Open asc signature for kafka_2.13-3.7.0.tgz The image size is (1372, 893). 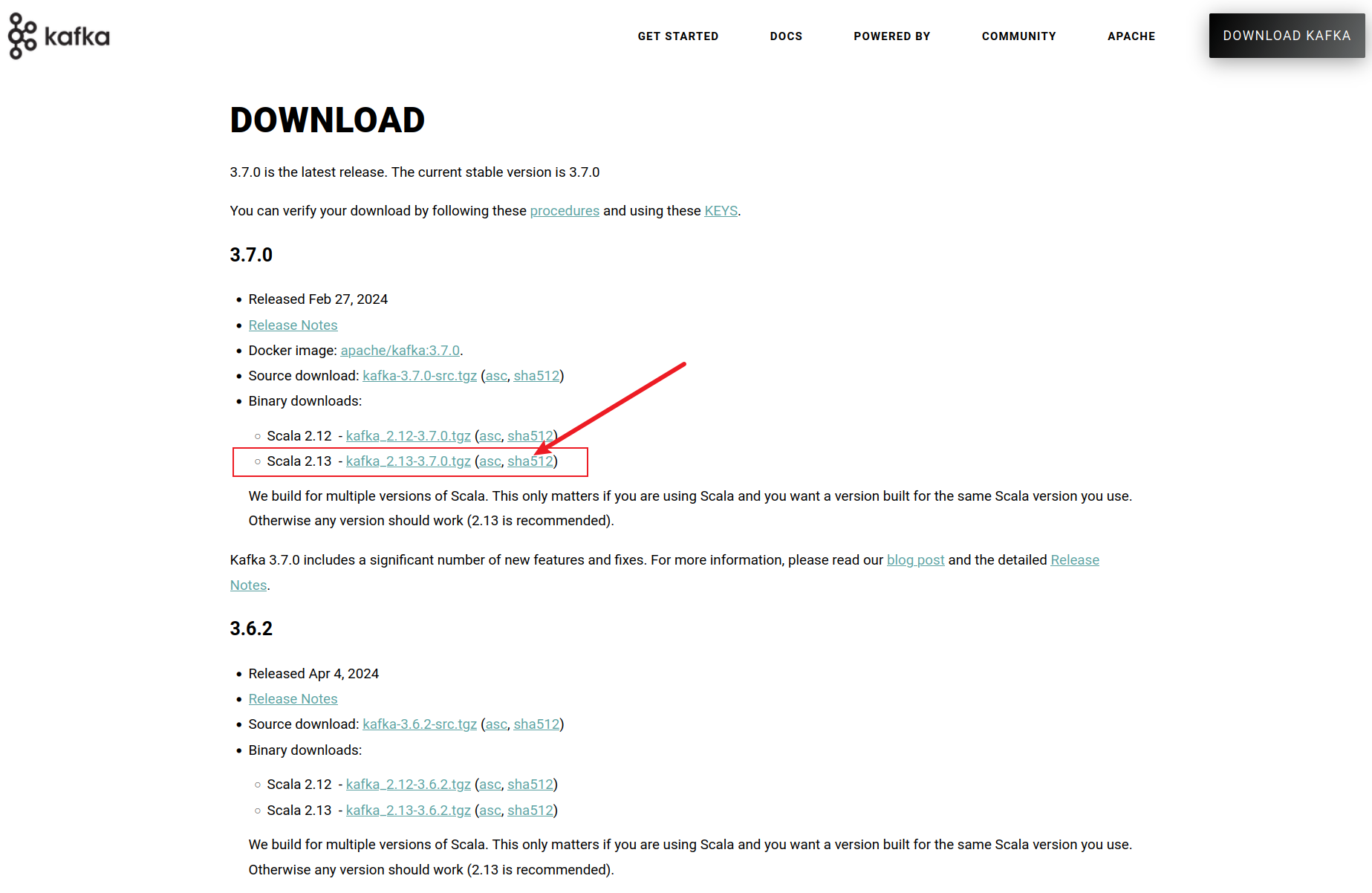point(490,461)
